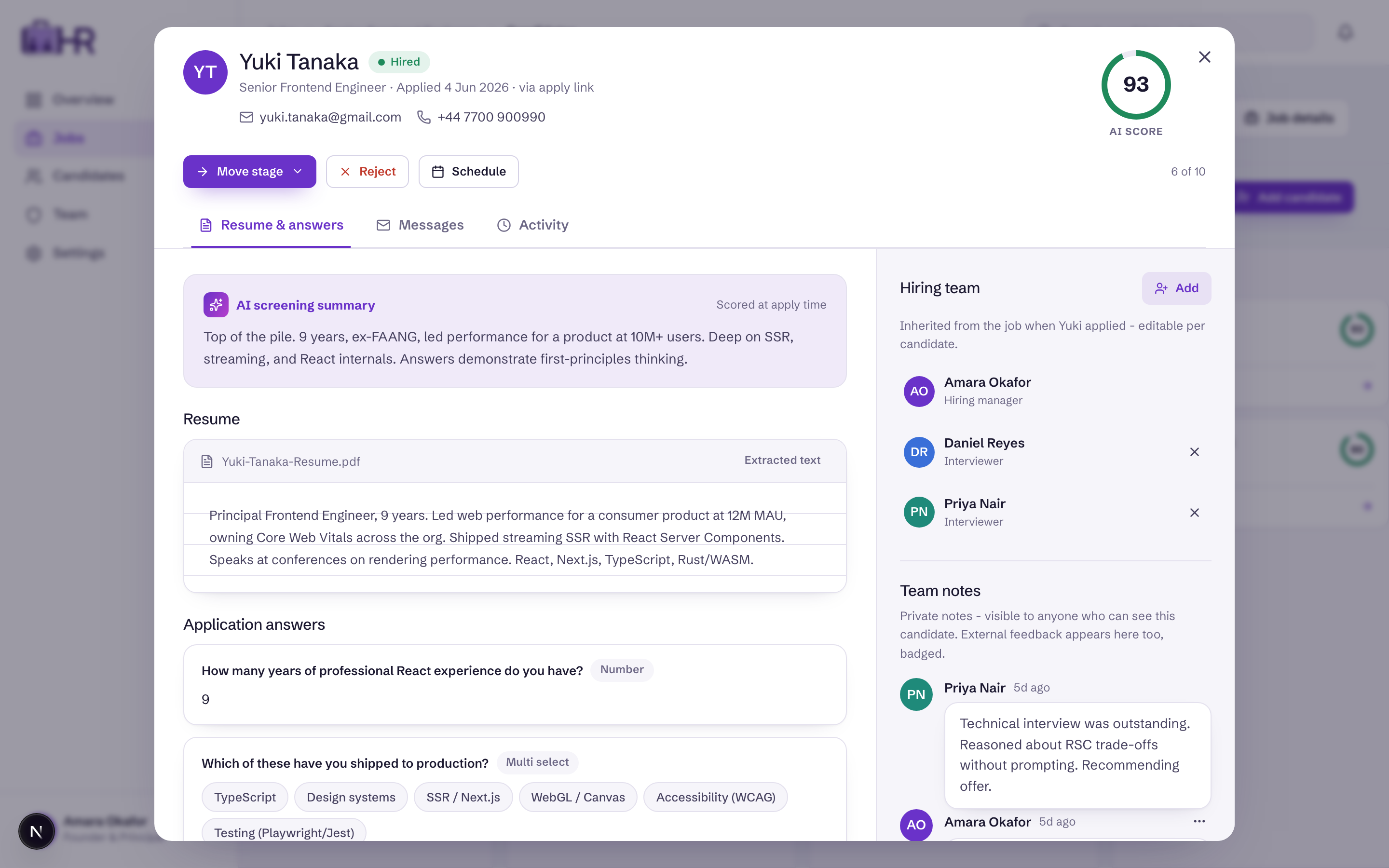The image size is (1389, 868).
Task: Click the Extracted text label
Action: coord(782,461)
